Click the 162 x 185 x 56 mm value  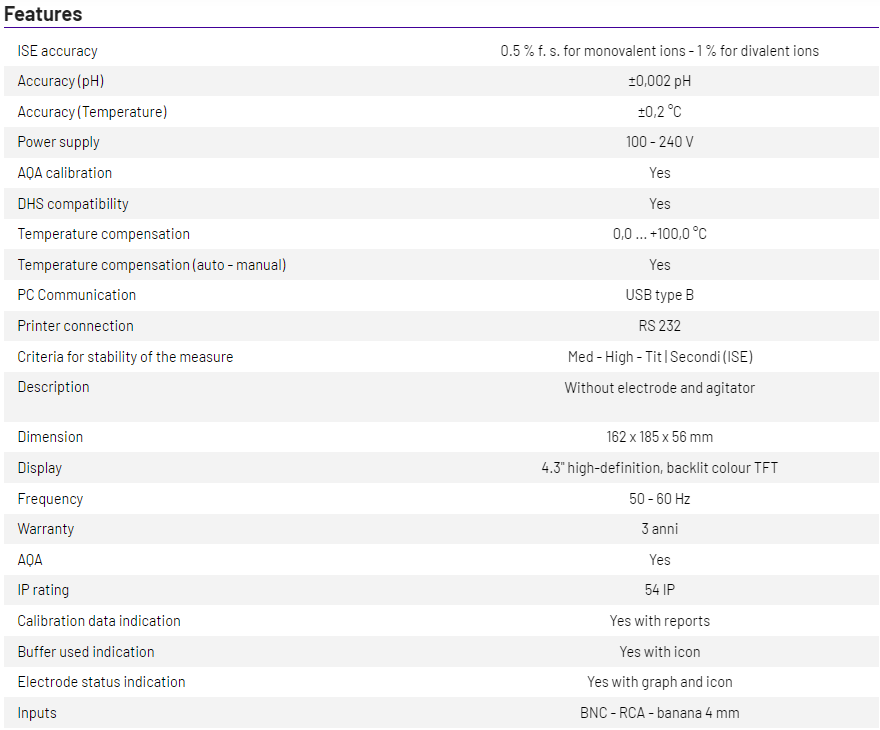[659, 437]
